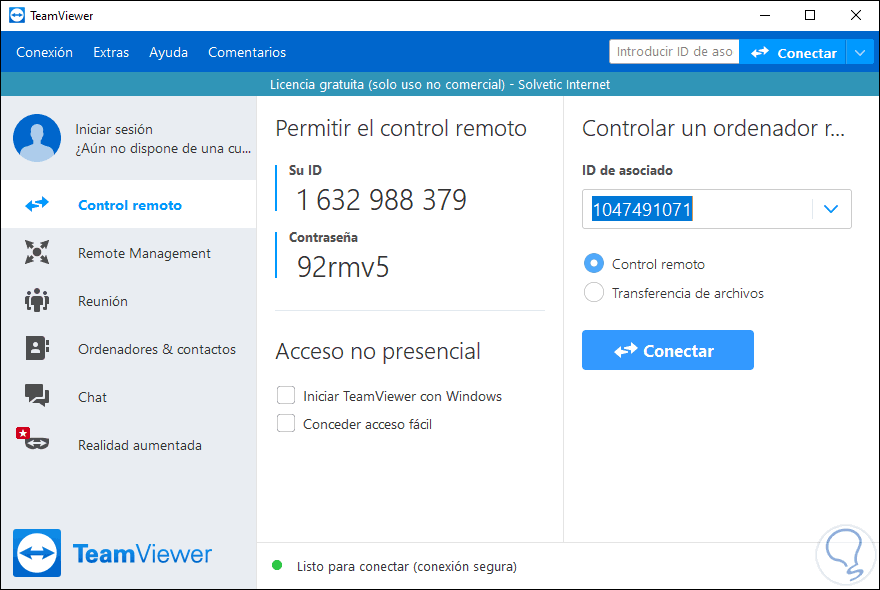
Task: Close the TeamViewer window
Action: [856, 15]
